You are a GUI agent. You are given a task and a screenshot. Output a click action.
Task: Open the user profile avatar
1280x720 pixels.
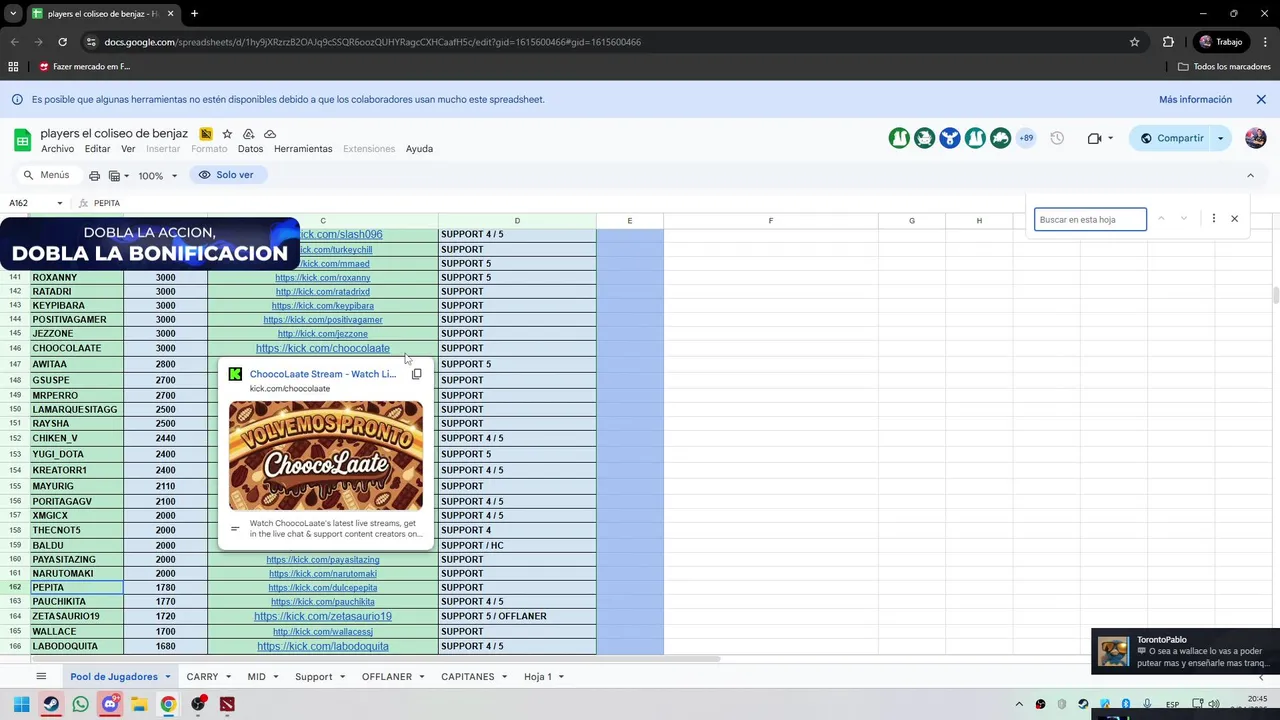click(1256, 138)
